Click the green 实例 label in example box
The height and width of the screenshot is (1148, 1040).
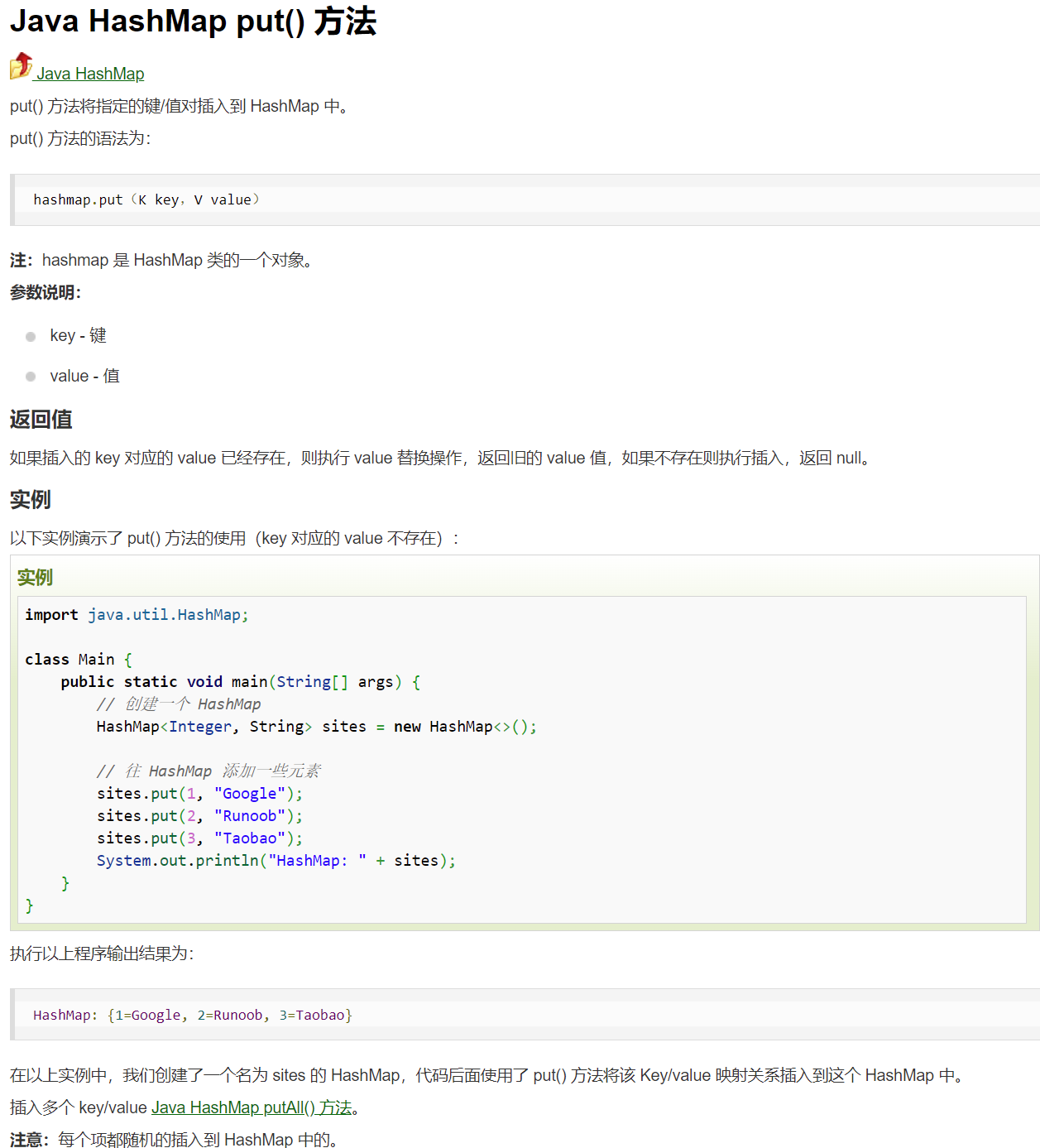click(x=35, y=577)
